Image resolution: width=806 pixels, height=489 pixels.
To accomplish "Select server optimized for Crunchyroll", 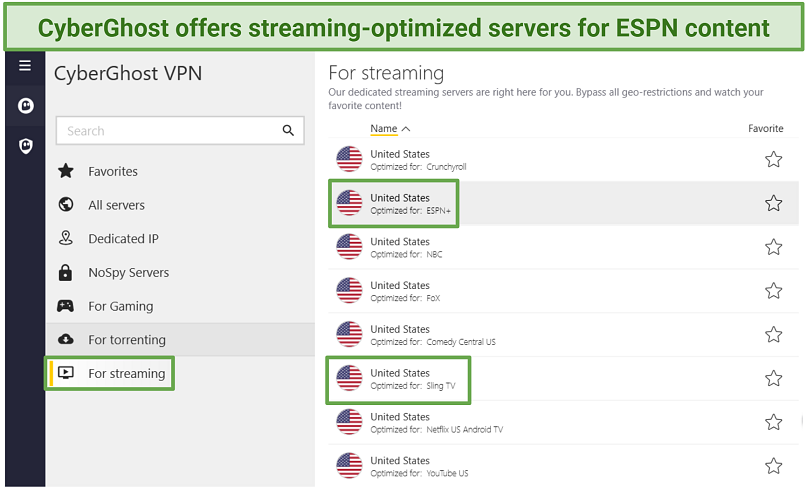I will pyautogui.click(x=563, y=159).
